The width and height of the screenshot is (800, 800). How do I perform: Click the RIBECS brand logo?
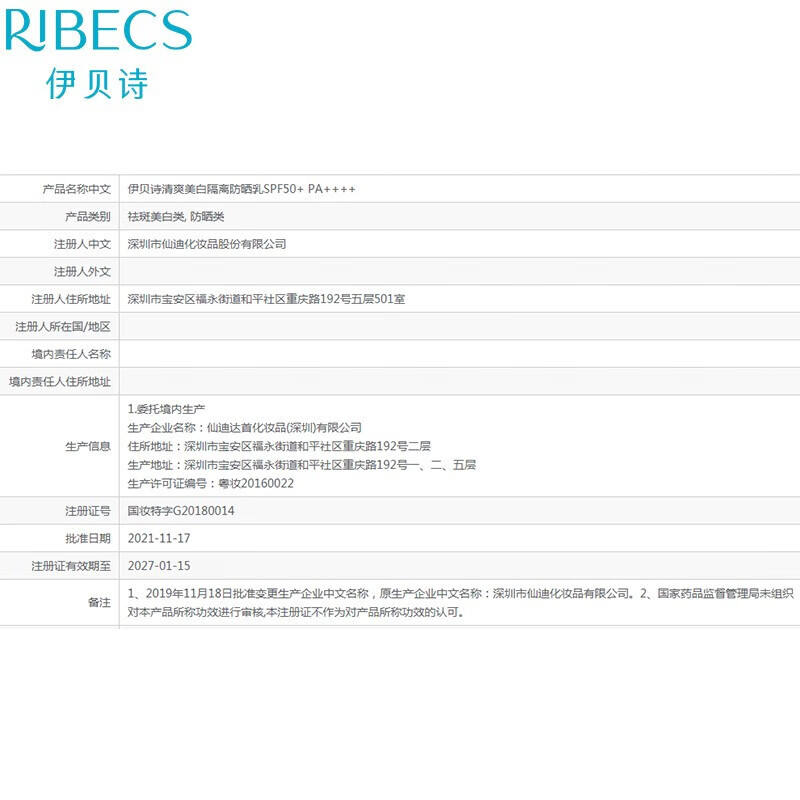[x=97, y=30]
